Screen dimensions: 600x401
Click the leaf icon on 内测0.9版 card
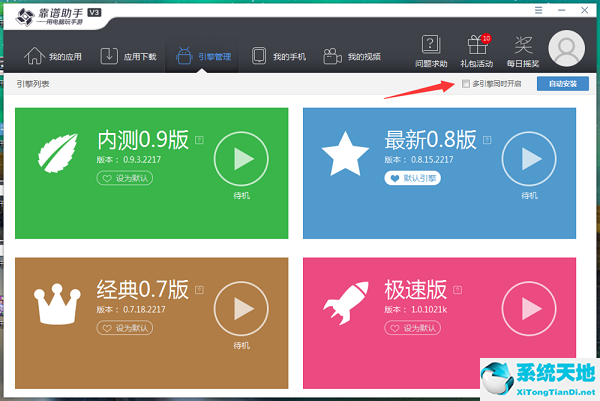tap(58, 153)
